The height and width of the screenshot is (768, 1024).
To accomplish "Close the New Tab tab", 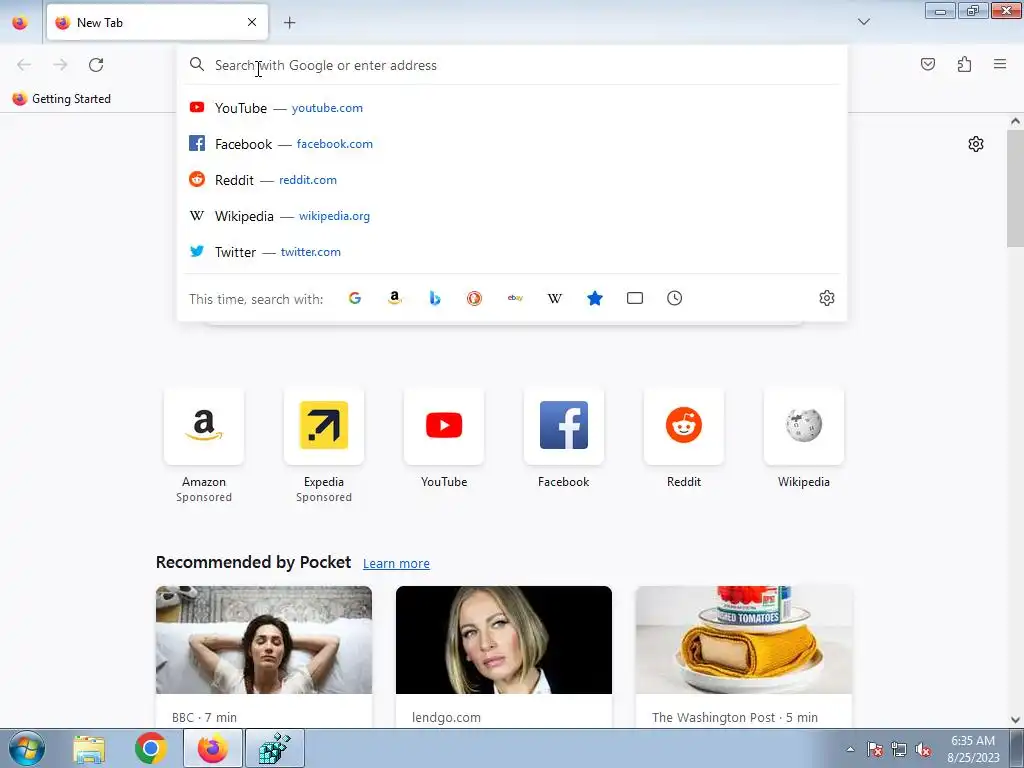I will click(252, 22).
